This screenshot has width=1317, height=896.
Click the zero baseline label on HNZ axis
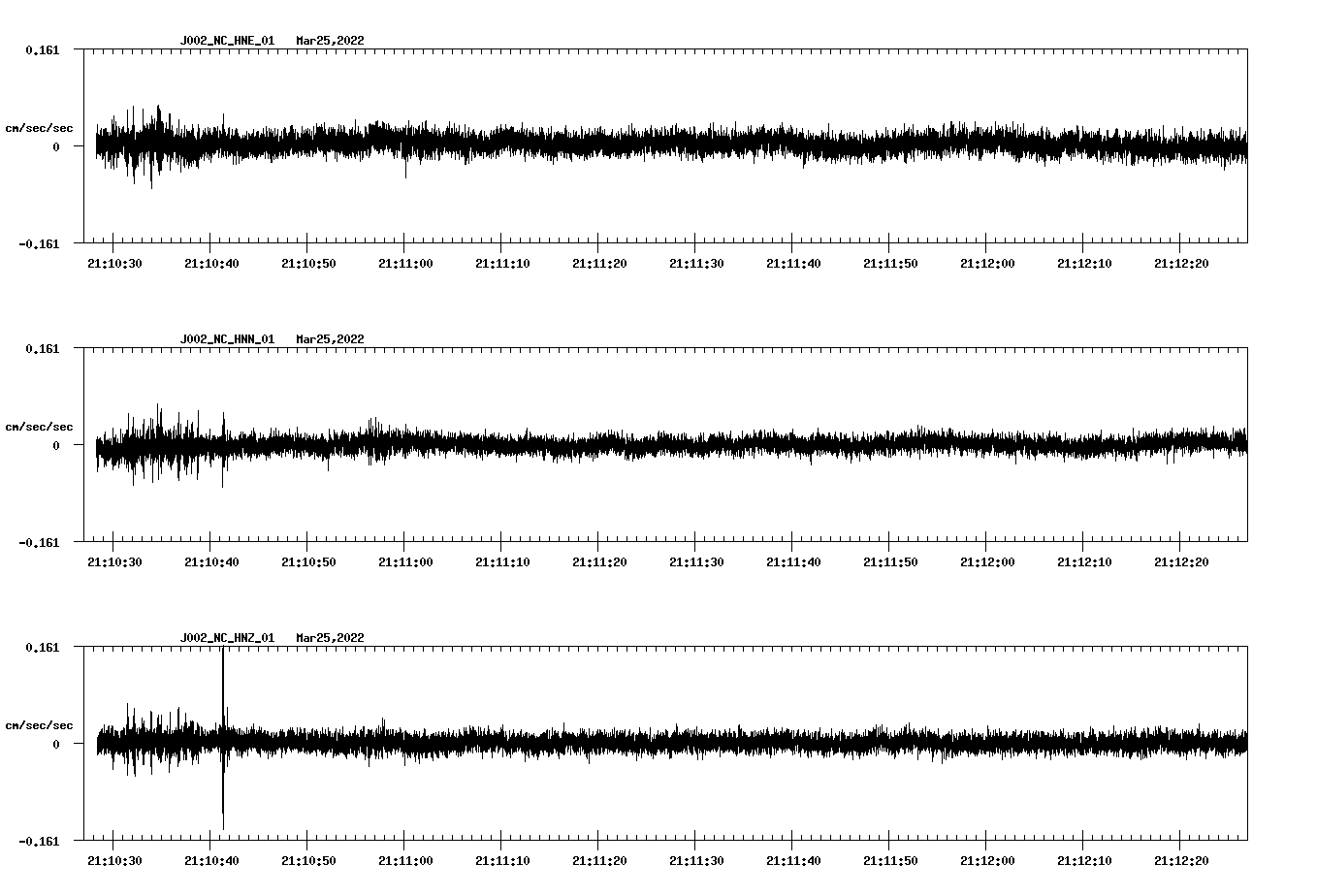click(x=56, y=744)
